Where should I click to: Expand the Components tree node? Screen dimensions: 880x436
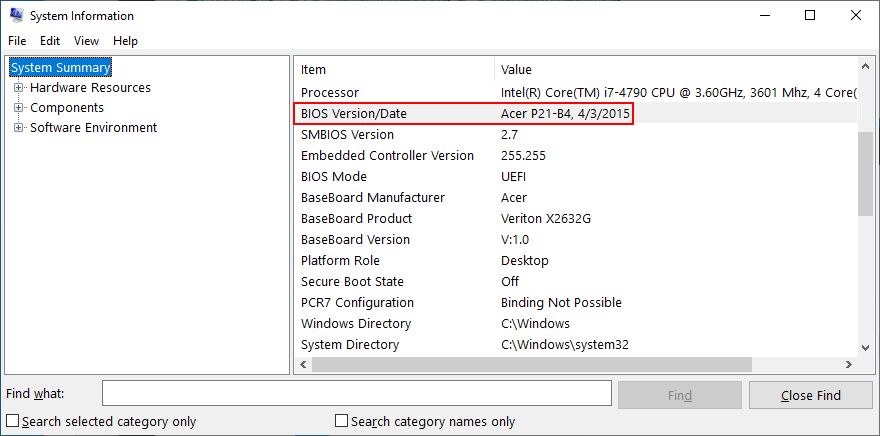coord(18,108)
